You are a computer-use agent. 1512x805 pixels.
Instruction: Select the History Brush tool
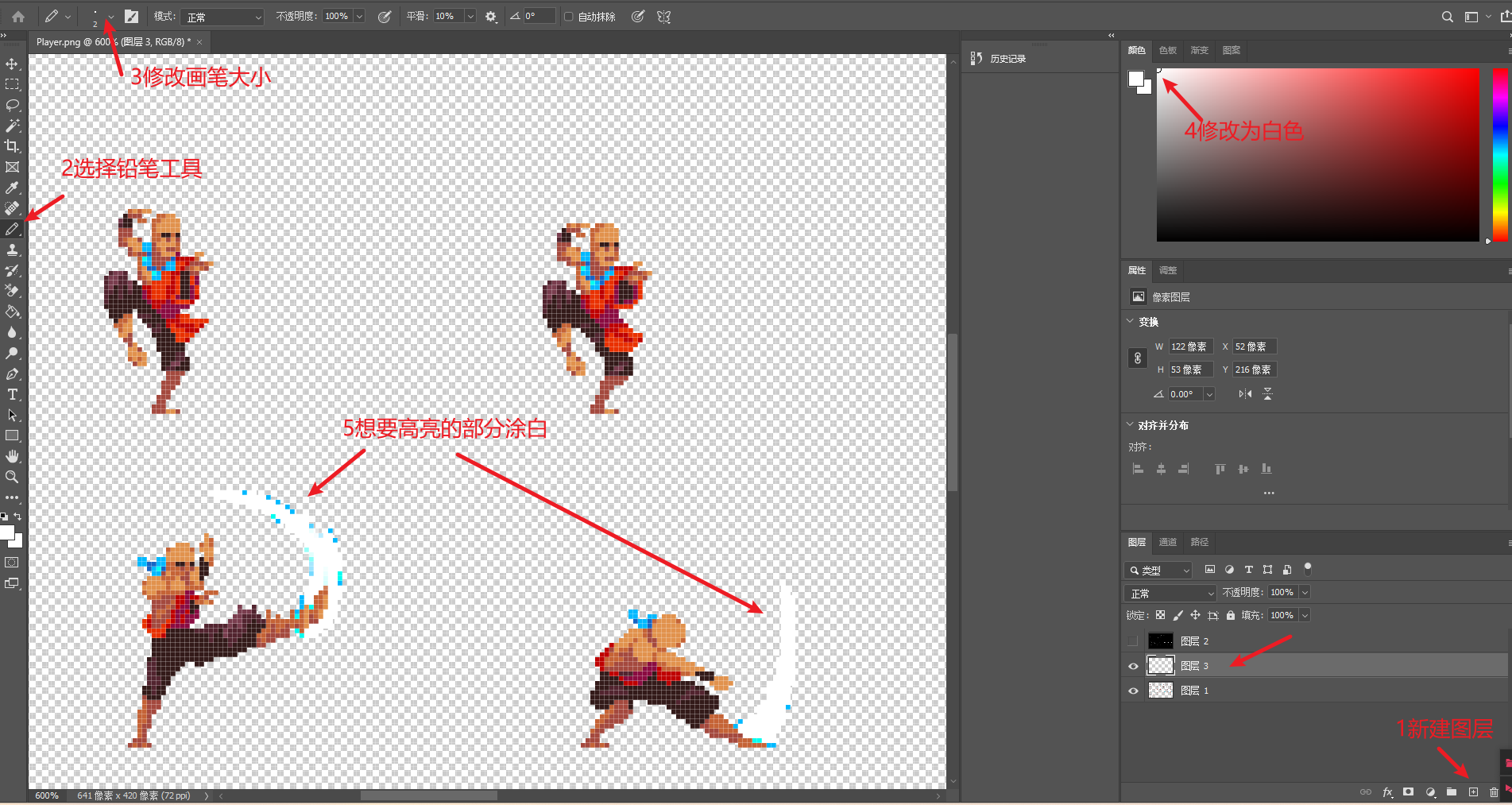click(x=12, y=270)
